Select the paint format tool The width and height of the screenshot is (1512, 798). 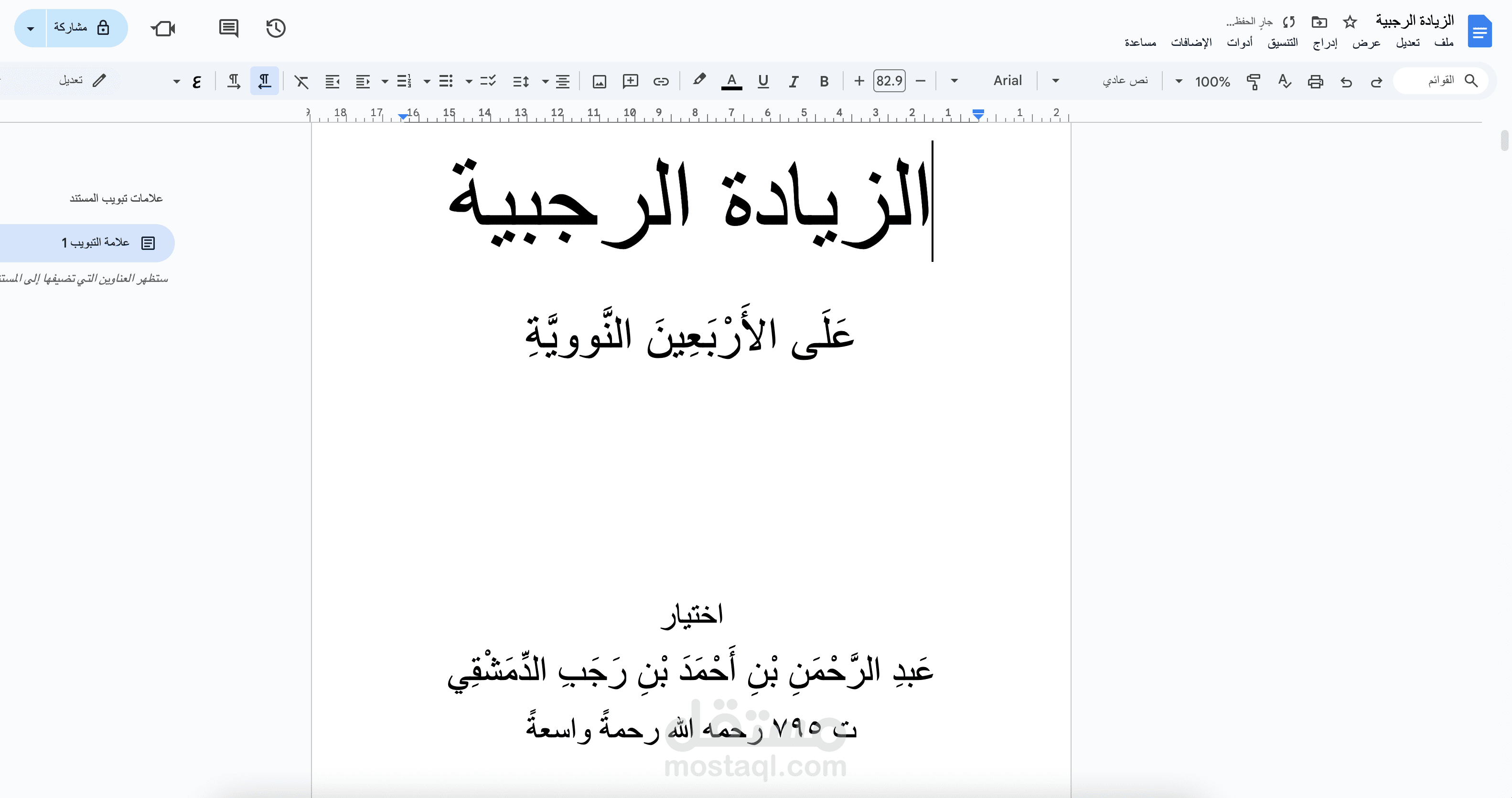[x=1253, y=82]
